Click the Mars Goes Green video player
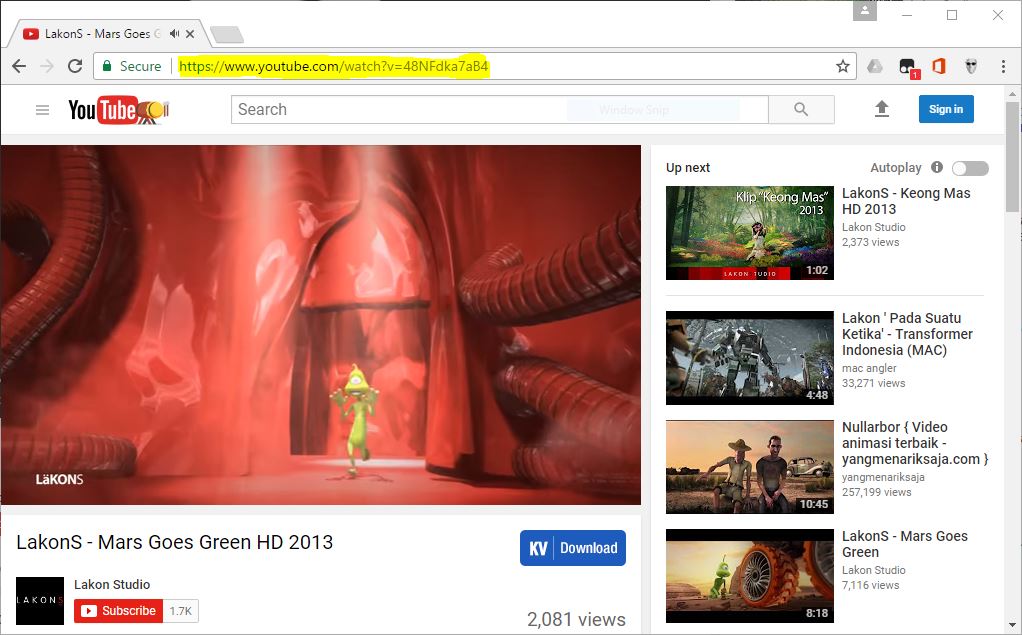Viewport: 1022px width, 635px height. [x=321, y=325]
